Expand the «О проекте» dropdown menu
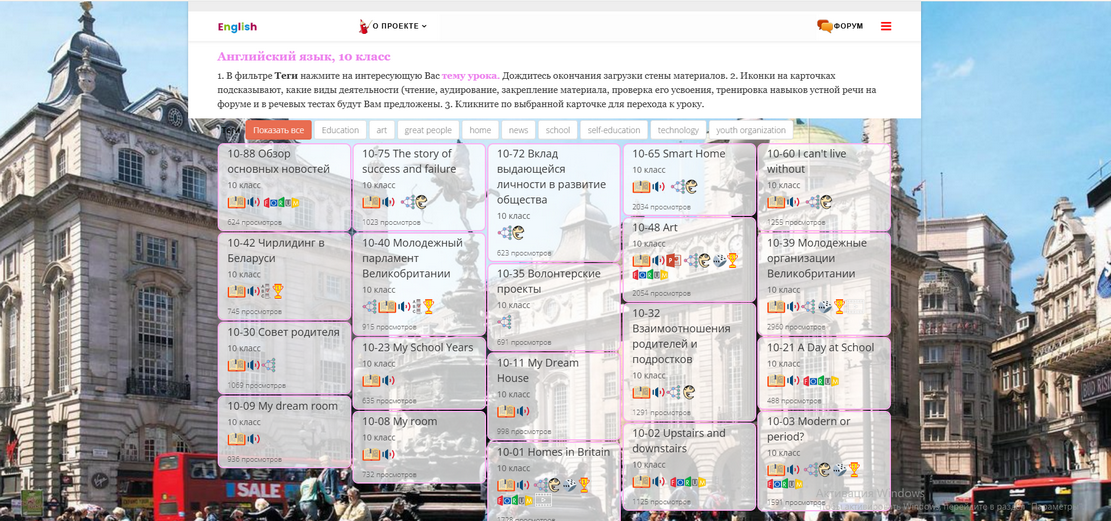The image size is (1111, 521). coord(395,26)
